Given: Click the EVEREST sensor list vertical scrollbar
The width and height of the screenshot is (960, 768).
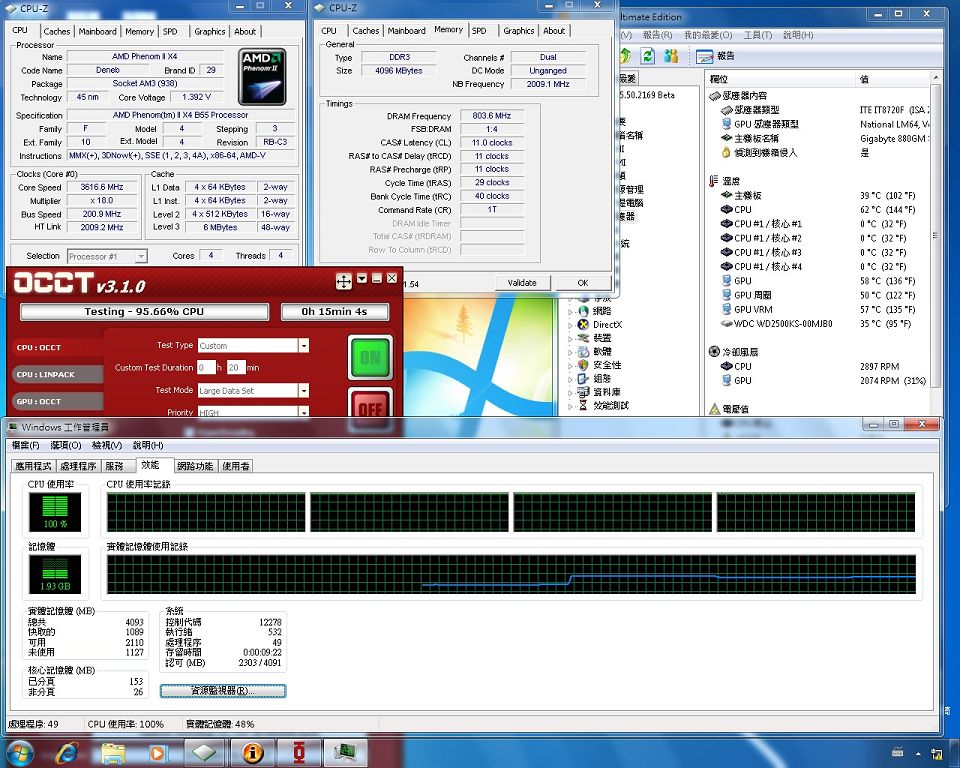Looking at the screenshot, I should (x=935, y=236).
